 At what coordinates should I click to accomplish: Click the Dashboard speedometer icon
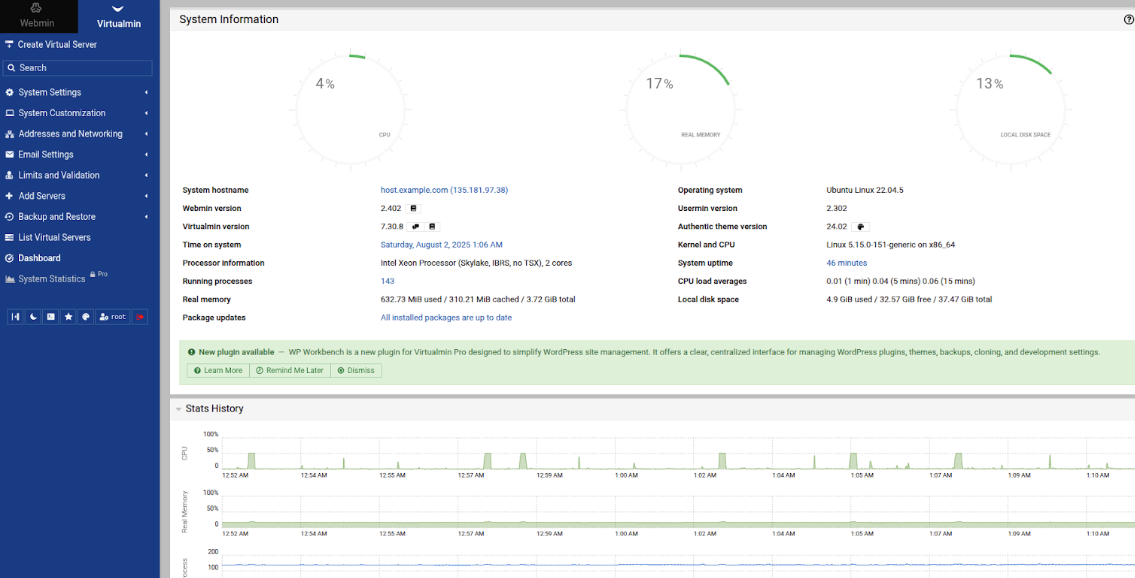click(9, 258)
